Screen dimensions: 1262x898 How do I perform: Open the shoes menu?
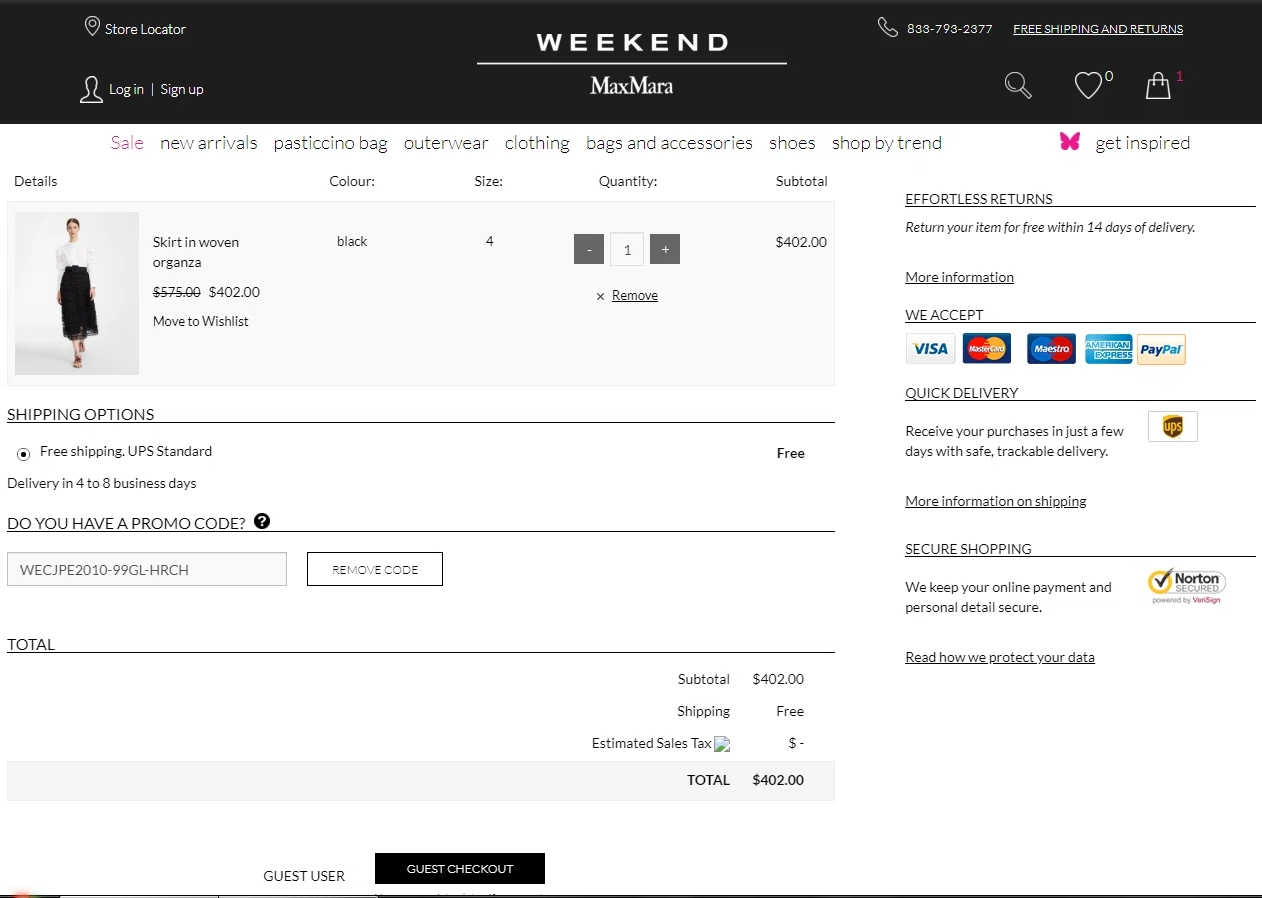pos(792,143)
